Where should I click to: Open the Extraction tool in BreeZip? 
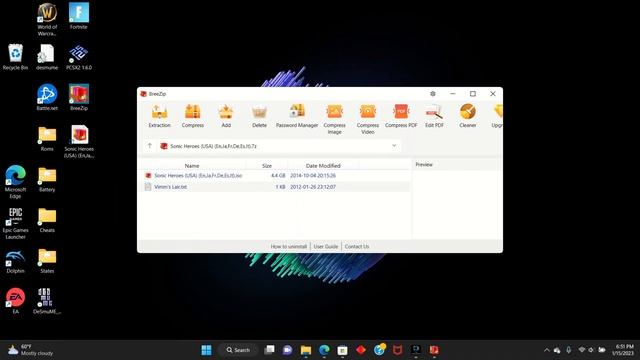(x=159, y=116)
